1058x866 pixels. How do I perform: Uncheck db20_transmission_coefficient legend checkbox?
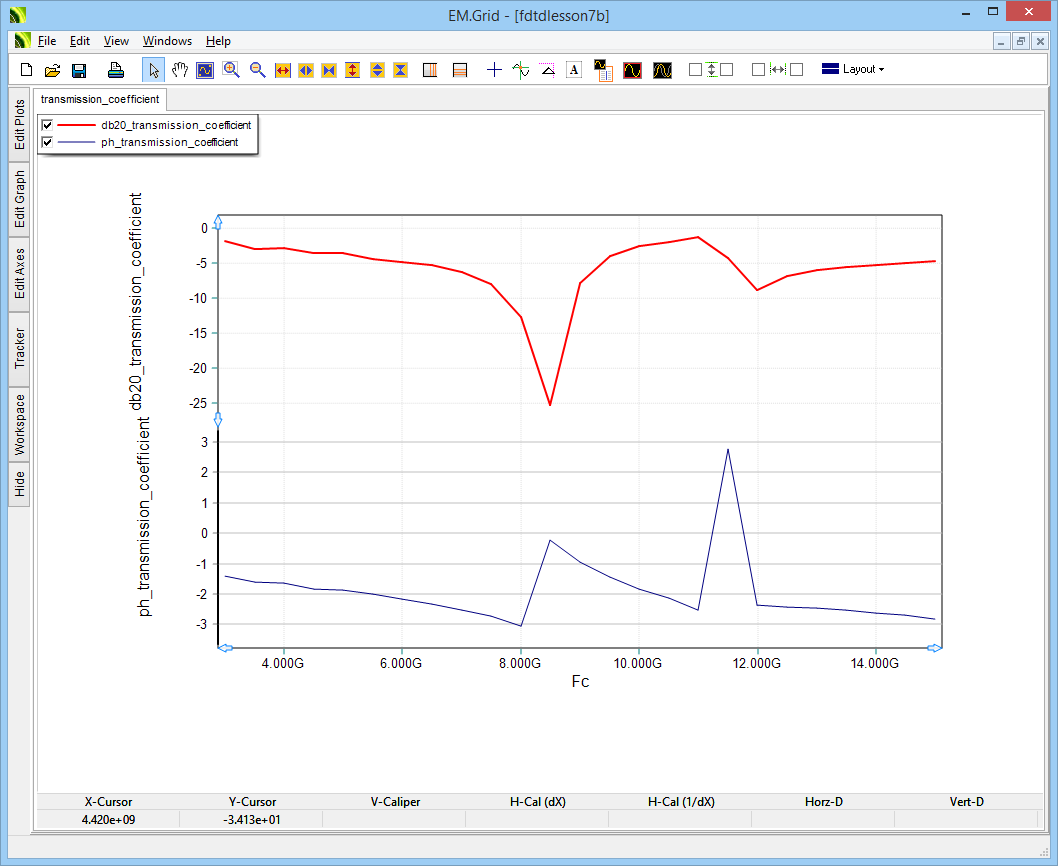click(47, 125)
